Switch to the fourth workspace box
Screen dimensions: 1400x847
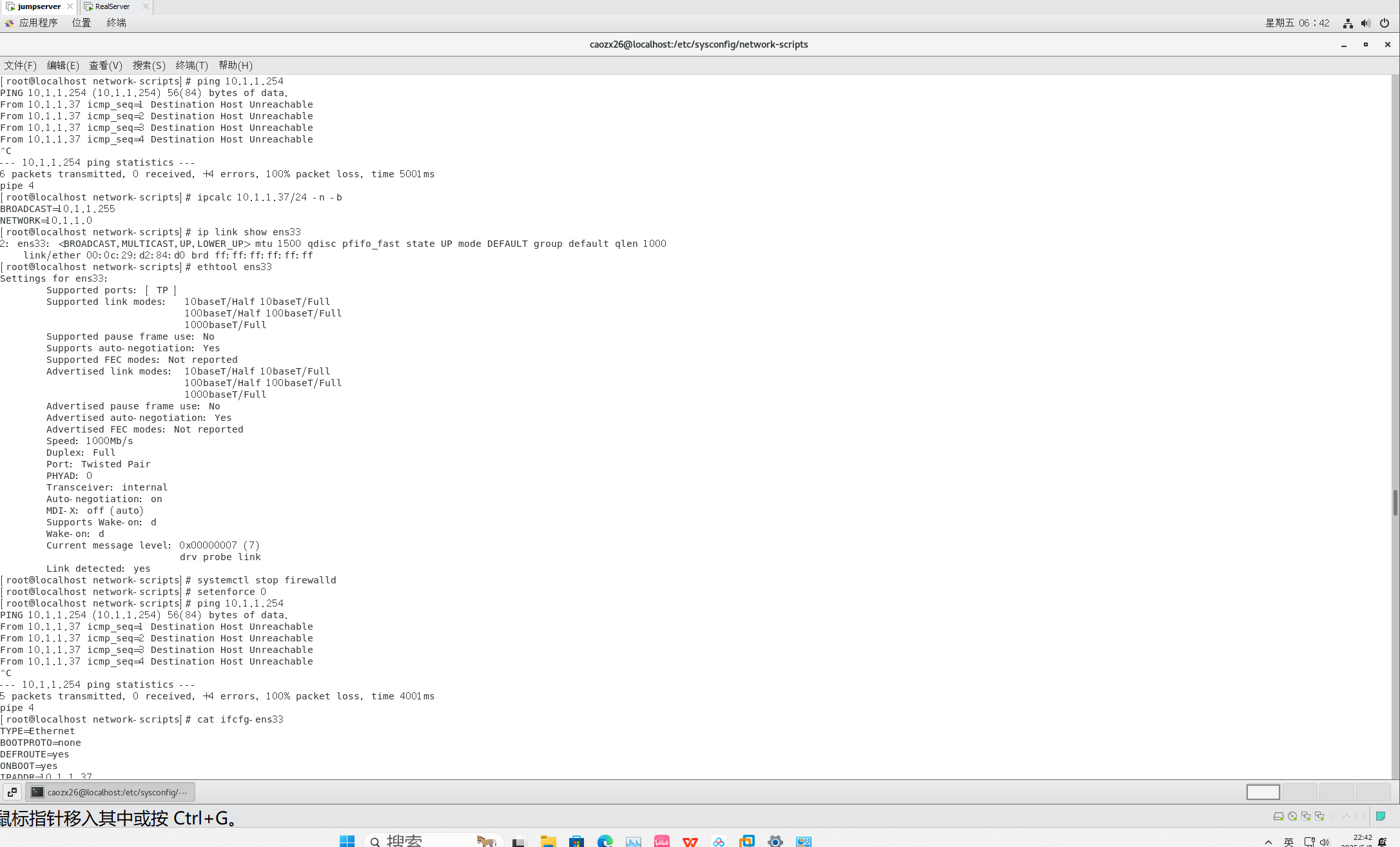(1373, 792)
